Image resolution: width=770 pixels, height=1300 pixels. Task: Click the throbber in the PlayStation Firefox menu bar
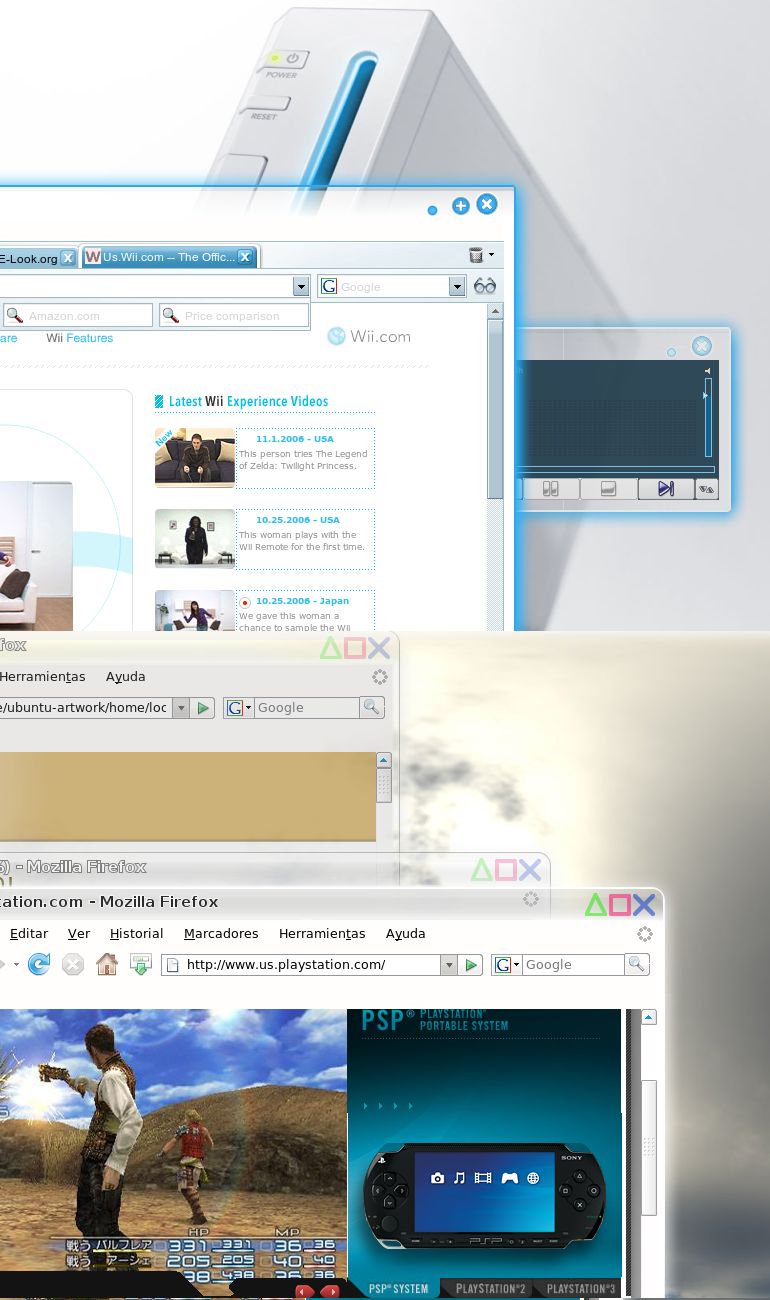[645, 934]
